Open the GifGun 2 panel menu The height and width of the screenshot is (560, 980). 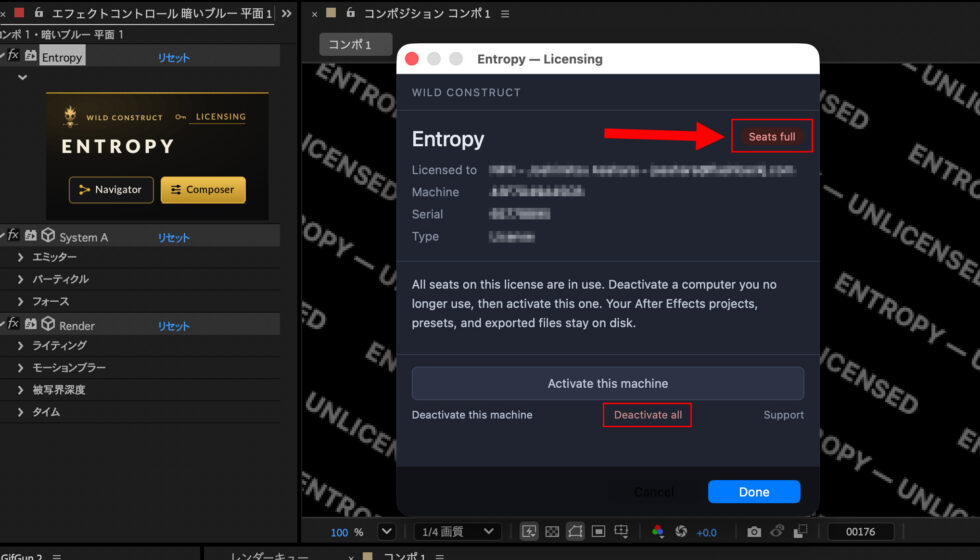point(57,556)
